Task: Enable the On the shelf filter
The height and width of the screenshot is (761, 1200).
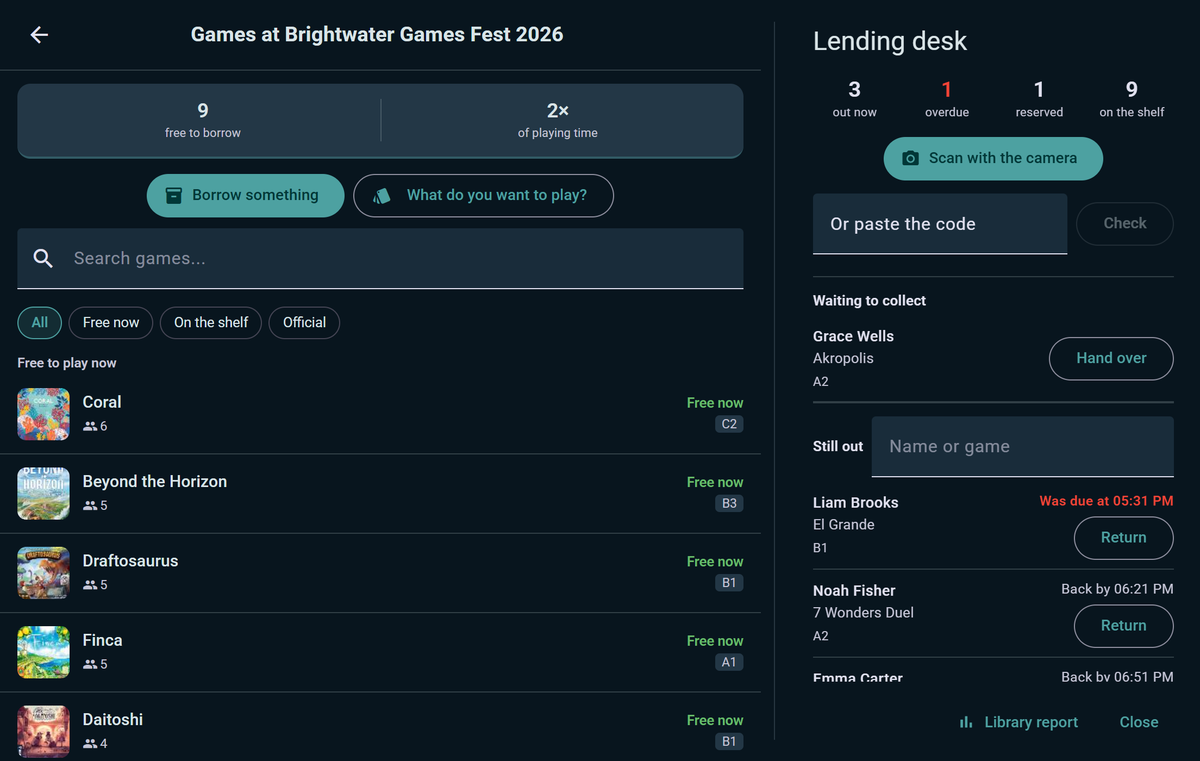Action: (x=211, y=322)
